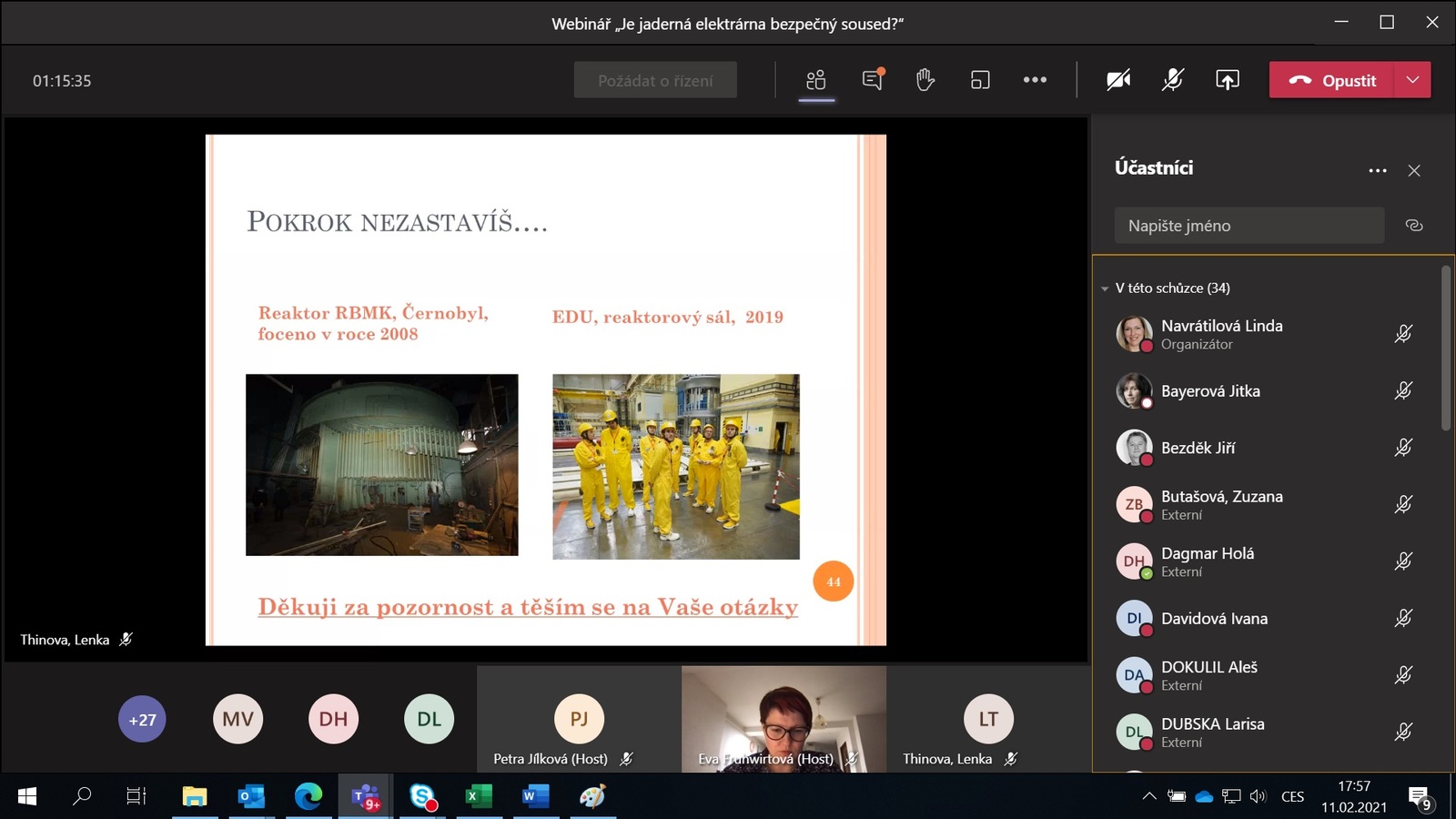Copy the meeting invite link icon
This screenshot has width=1456, height=819.
[1413, 226]
